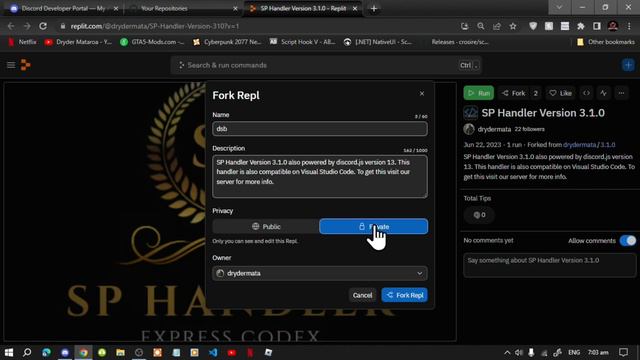Go back in browser history

11,26
